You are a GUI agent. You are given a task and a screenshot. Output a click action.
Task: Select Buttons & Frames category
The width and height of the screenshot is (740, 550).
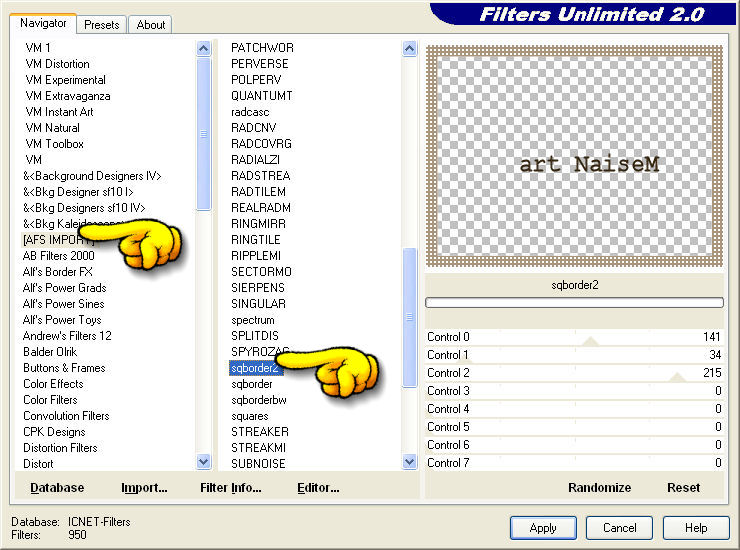[64, 368]
